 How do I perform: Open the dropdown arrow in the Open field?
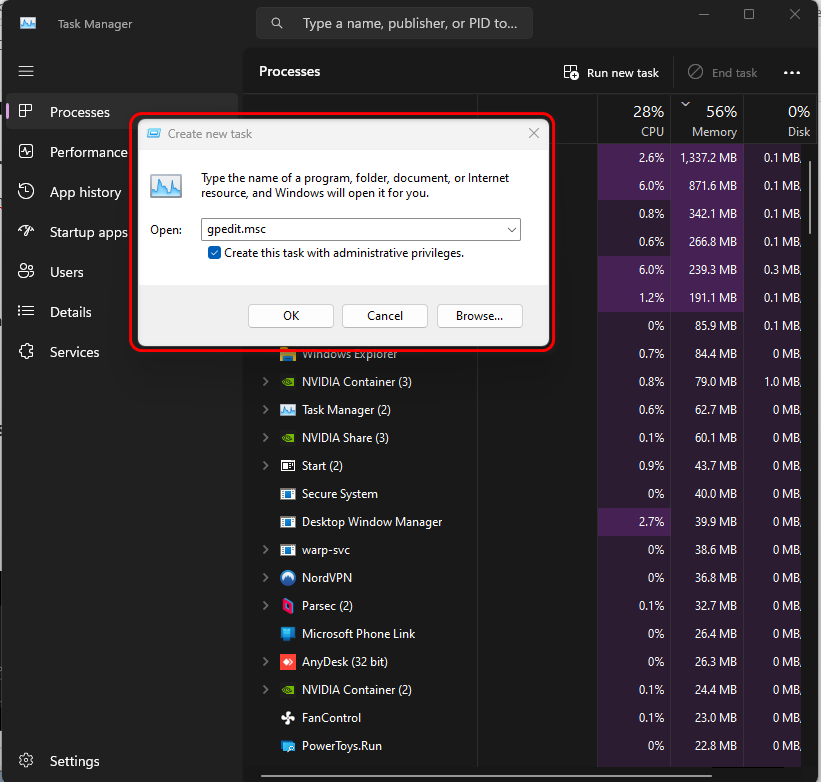(x=512, y=230)
